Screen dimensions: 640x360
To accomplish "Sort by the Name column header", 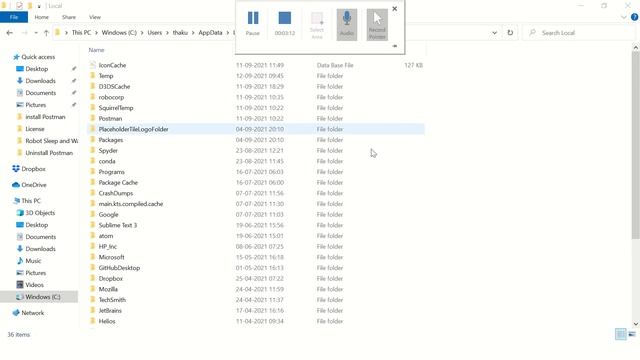I will (x=96, y=50).
